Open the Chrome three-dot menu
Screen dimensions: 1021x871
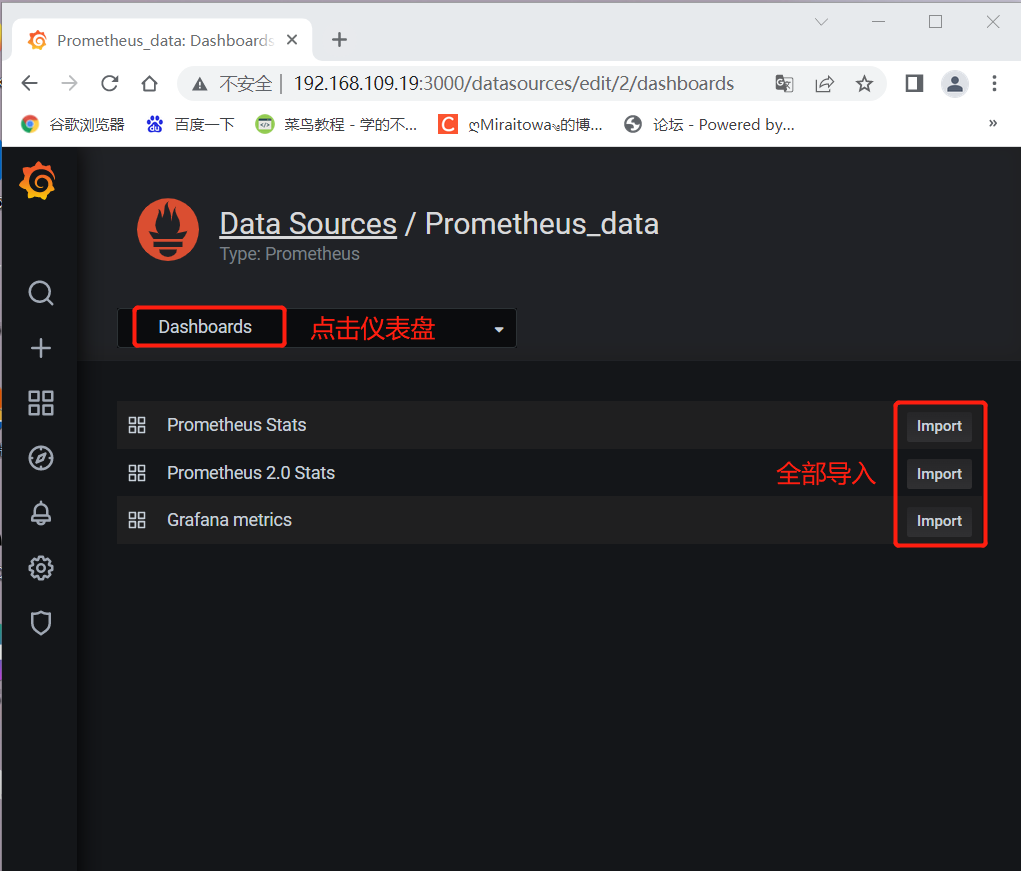tap(994, 84)
